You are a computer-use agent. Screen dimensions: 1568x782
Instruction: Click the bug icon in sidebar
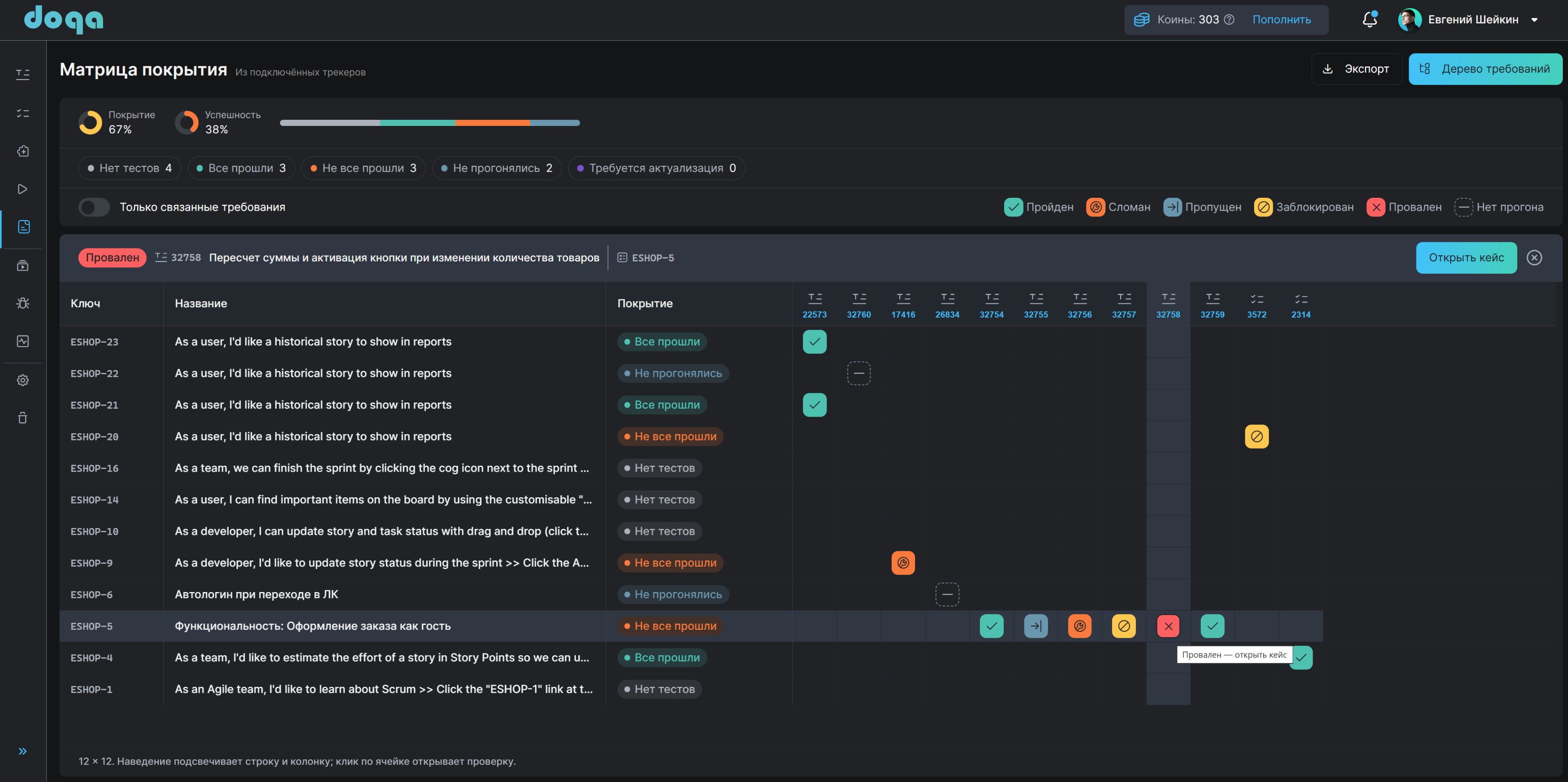(23, 303)
